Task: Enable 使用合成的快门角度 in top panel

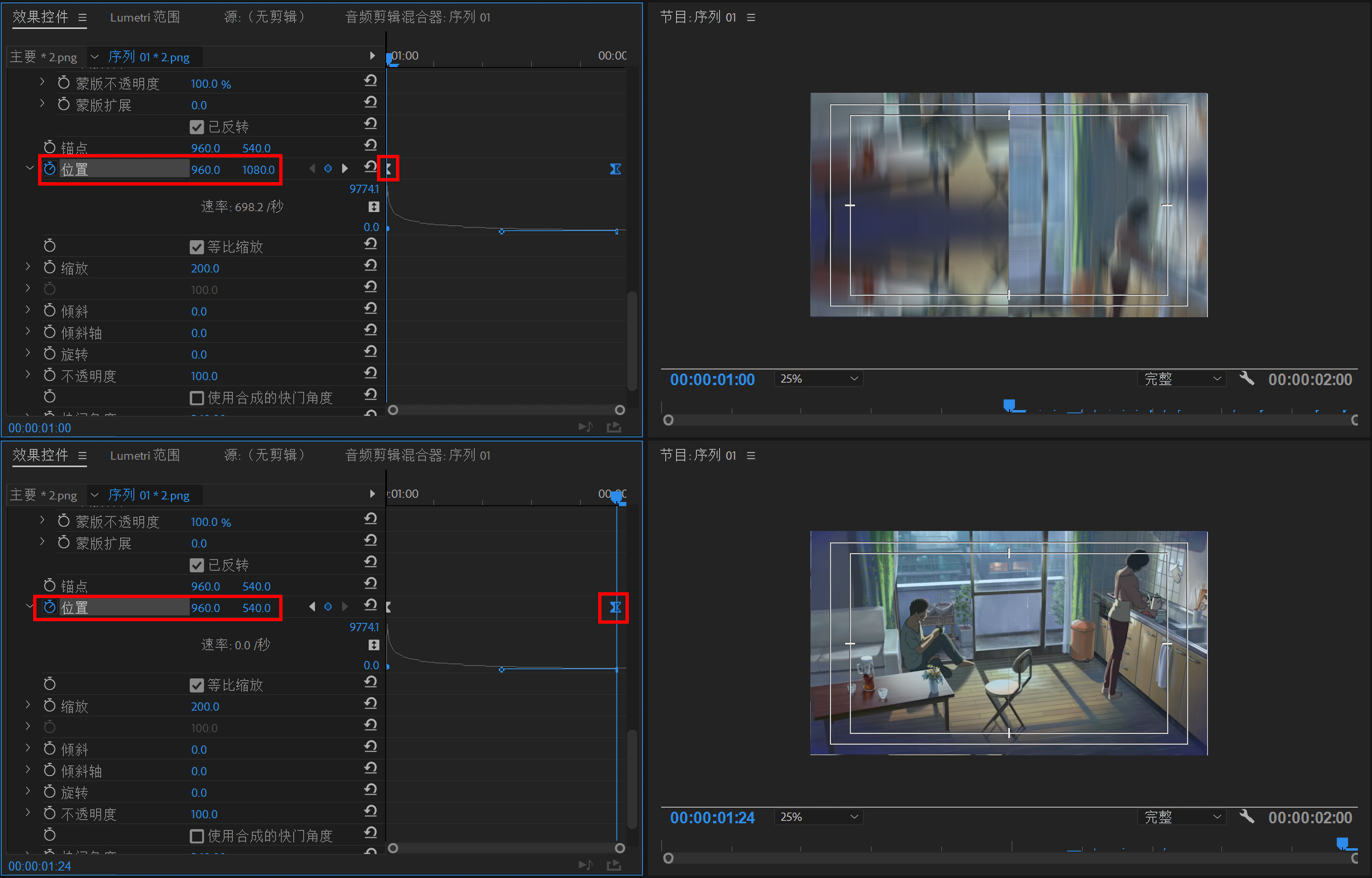Action: point(197,398)
